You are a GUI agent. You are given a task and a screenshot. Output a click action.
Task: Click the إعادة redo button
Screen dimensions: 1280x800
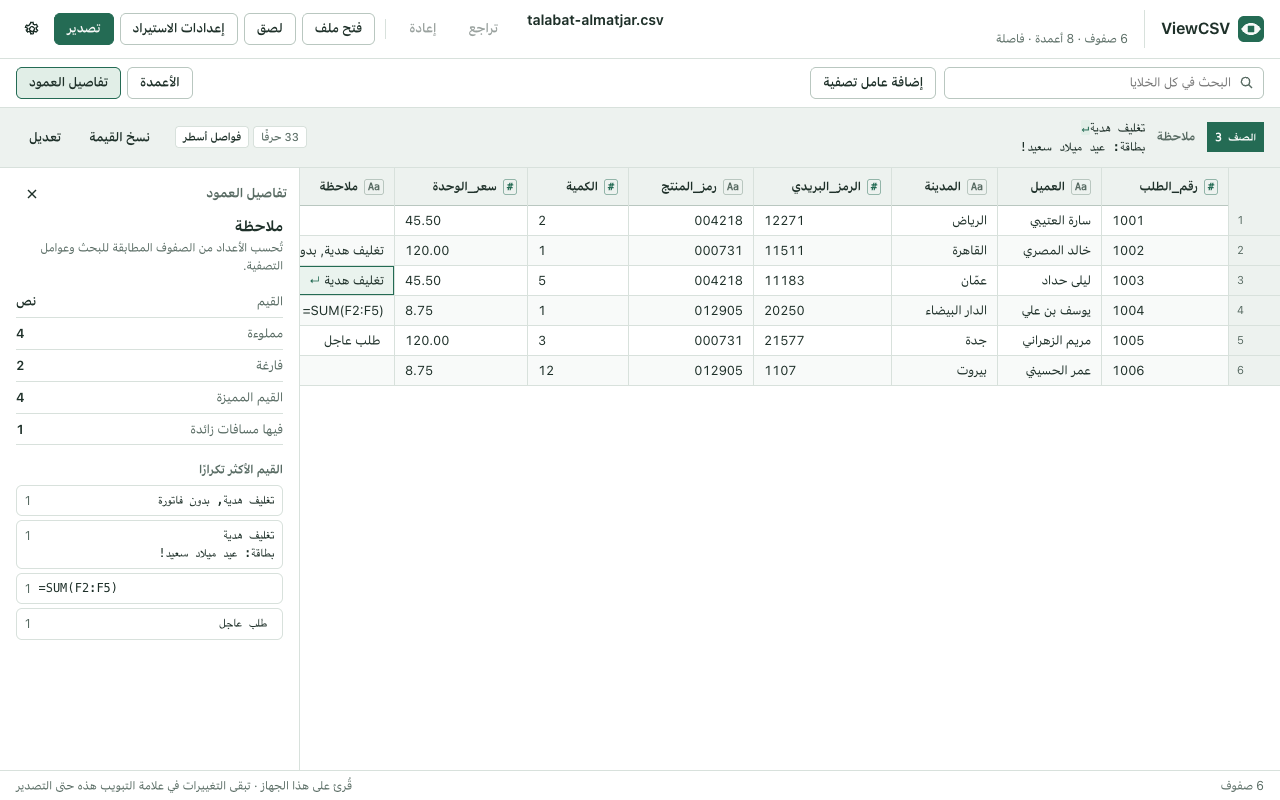(423, 28)
